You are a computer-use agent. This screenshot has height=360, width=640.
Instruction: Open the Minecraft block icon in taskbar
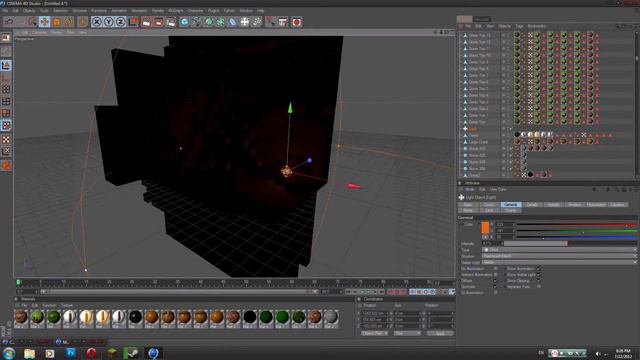click(x=112, y=353)
